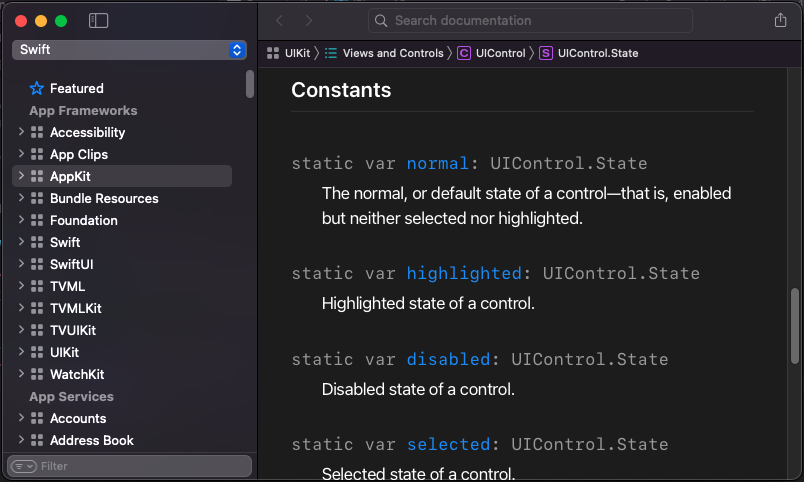804x482 pixels.
Task: Click Views and Controls breadcrumb
Action: (393, 53)
